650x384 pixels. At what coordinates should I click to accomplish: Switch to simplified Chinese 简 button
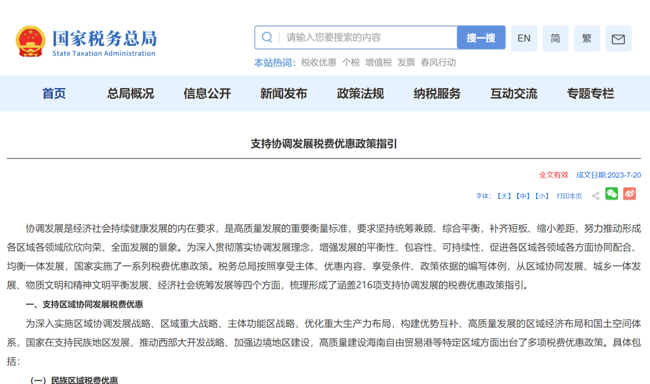pyautogui.click(x=555, y=39)
